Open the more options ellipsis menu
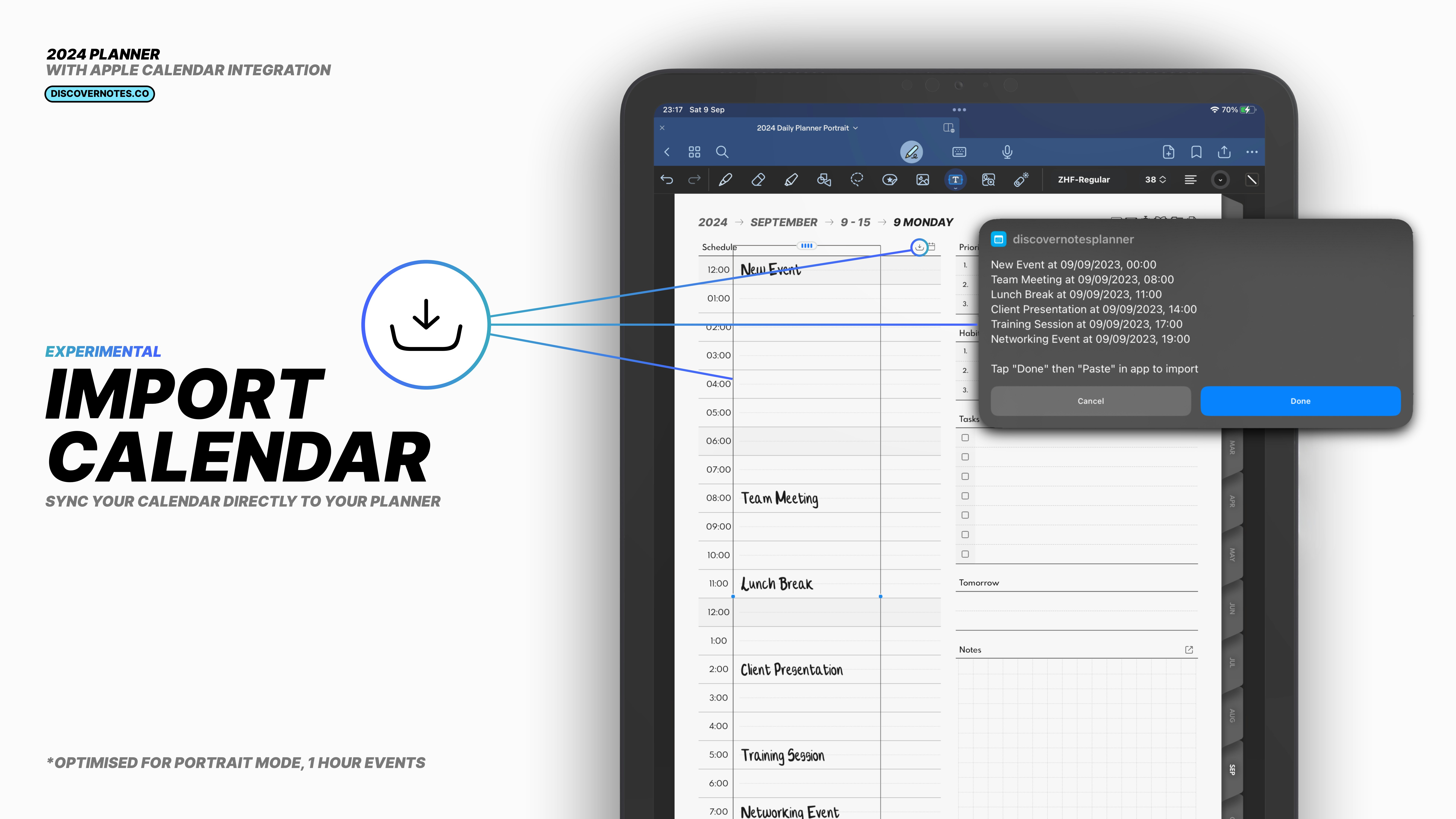 pos(1252,152)
